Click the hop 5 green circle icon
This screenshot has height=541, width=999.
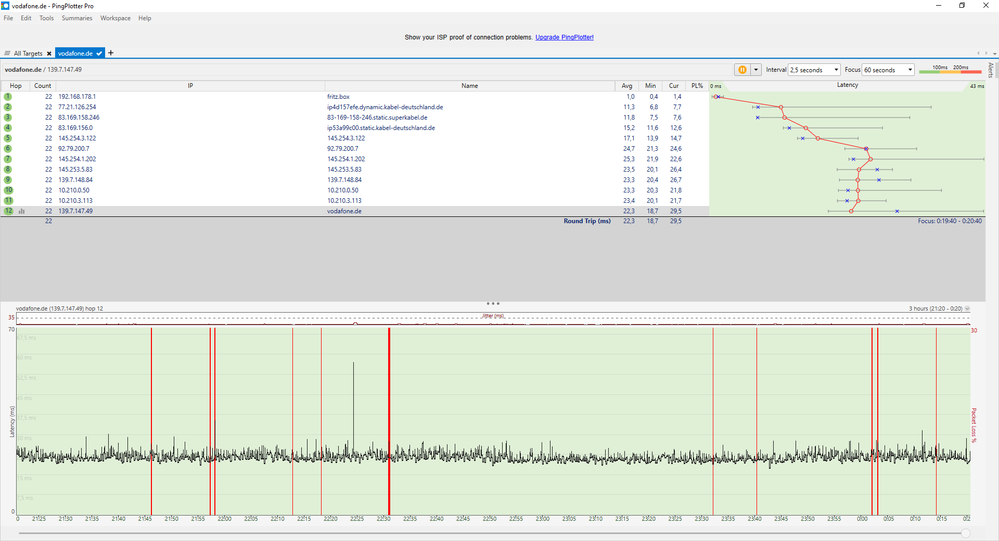(7, 138)
